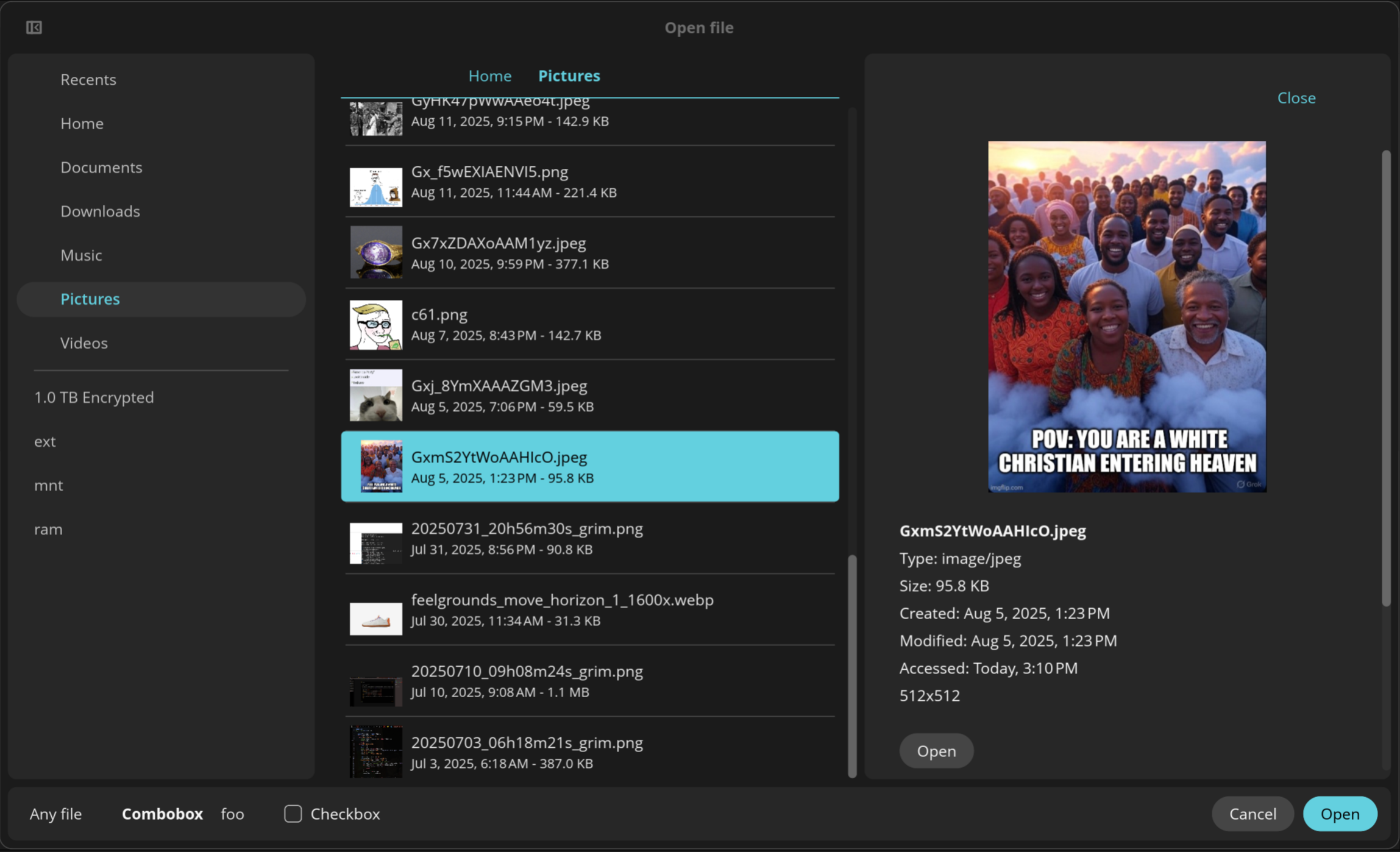
Task: Select the Gx7xZDAXoAAM1yz.jpeg ring thumbnail
Action: point(375,252)
